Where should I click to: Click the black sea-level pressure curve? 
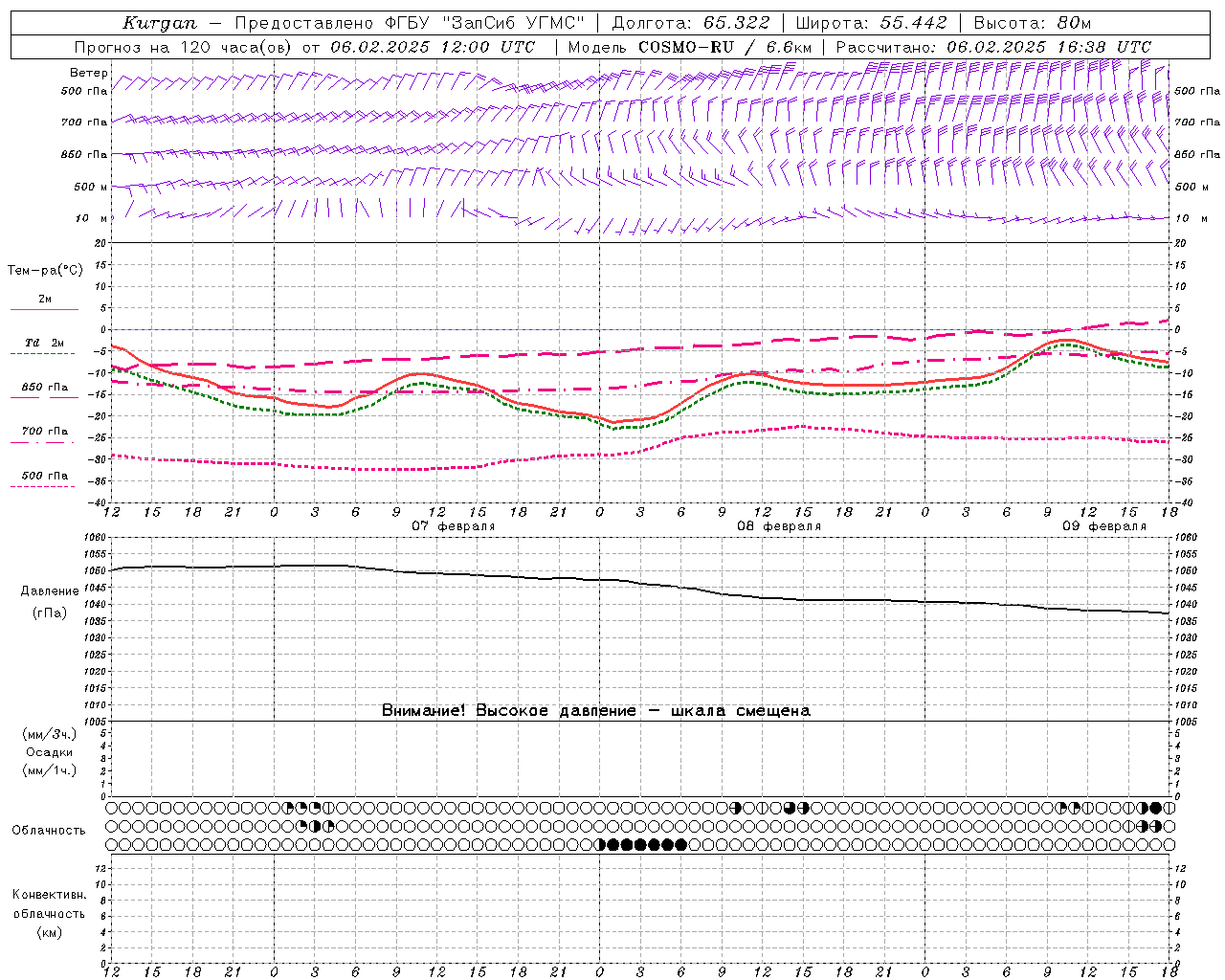pos(641,583)
